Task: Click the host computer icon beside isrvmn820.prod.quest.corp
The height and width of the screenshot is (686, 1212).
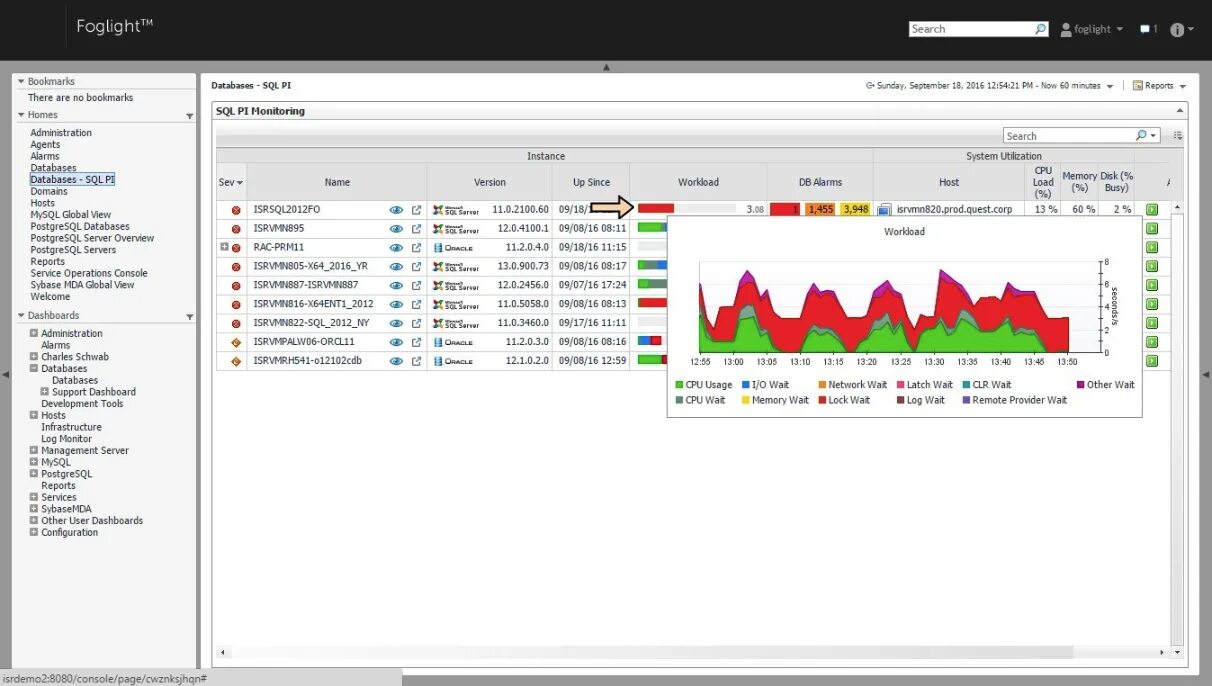Action: [x=884, y=210]
